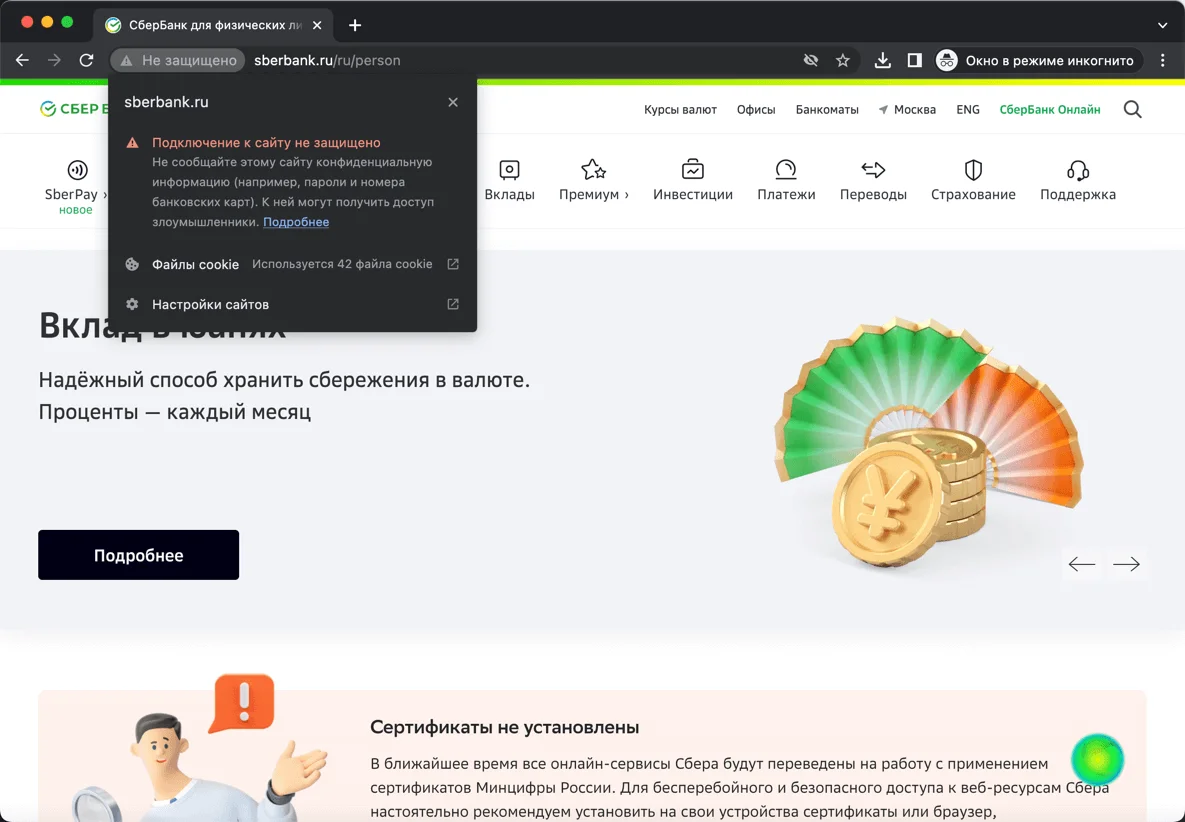Screen dimensions: 1185x822
Task: Open the Поддержка headset icon
Action: pyautogui.click(x=1078, y=170)
